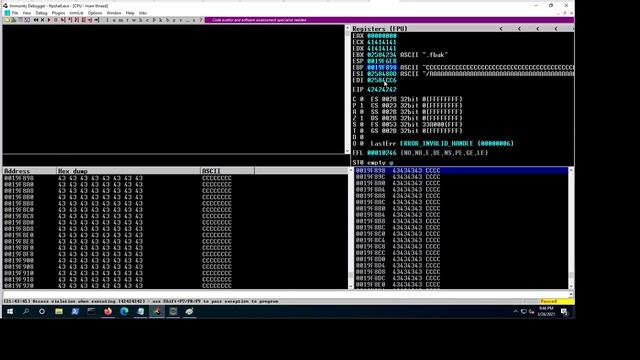This screenshot has width=640, height=360.
Task: Open Handles window with the h icon
Action: point(140,20)
